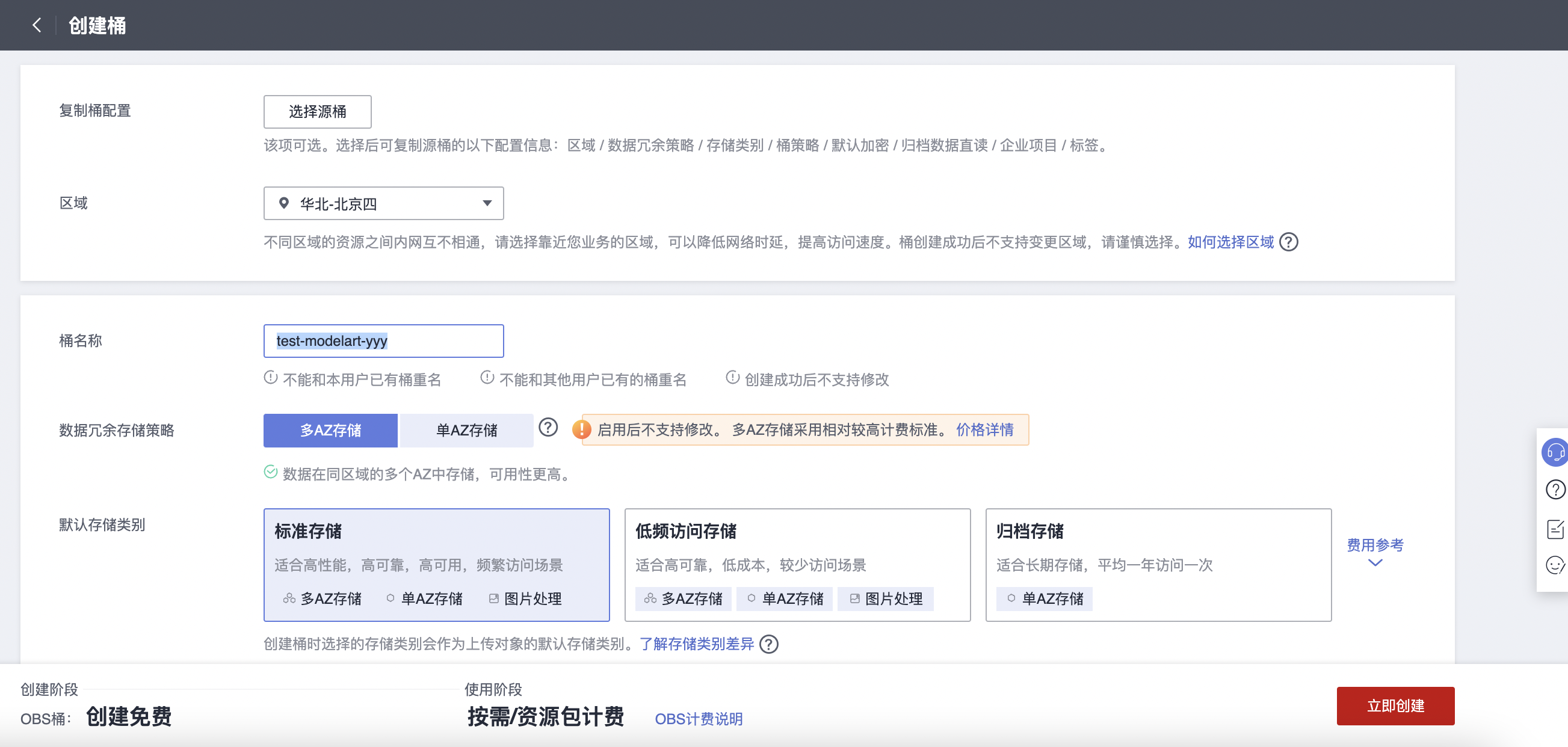Click the back arrow next to 创建桶

pyautogui.click(x=37, y=25)
